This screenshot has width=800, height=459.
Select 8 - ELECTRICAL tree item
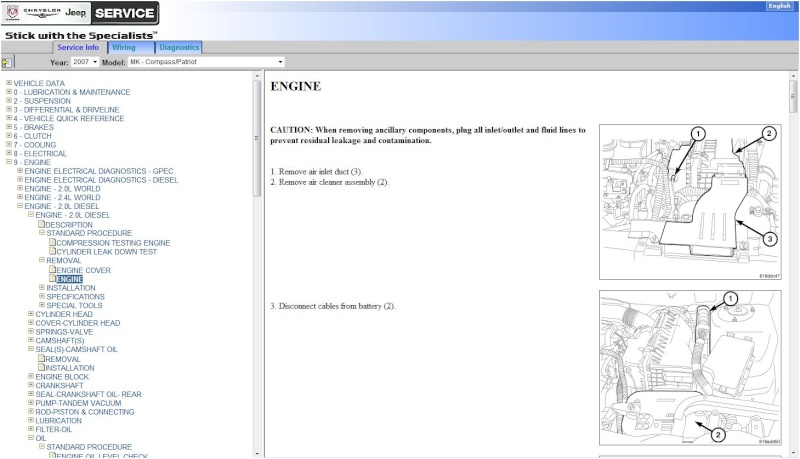(40, 154)
